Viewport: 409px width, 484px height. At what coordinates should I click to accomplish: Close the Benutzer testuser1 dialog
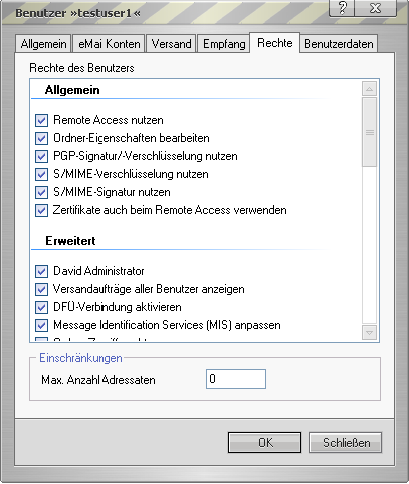tap(376, 8)
